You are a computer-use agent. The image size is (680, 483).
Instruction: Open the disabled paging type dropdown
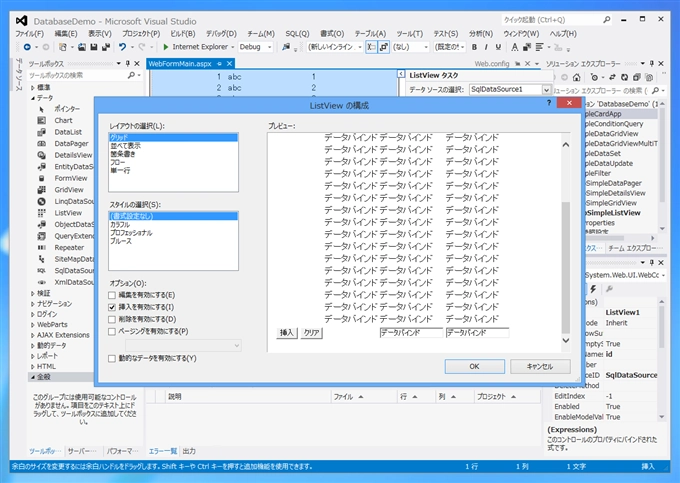click(183, 346)
